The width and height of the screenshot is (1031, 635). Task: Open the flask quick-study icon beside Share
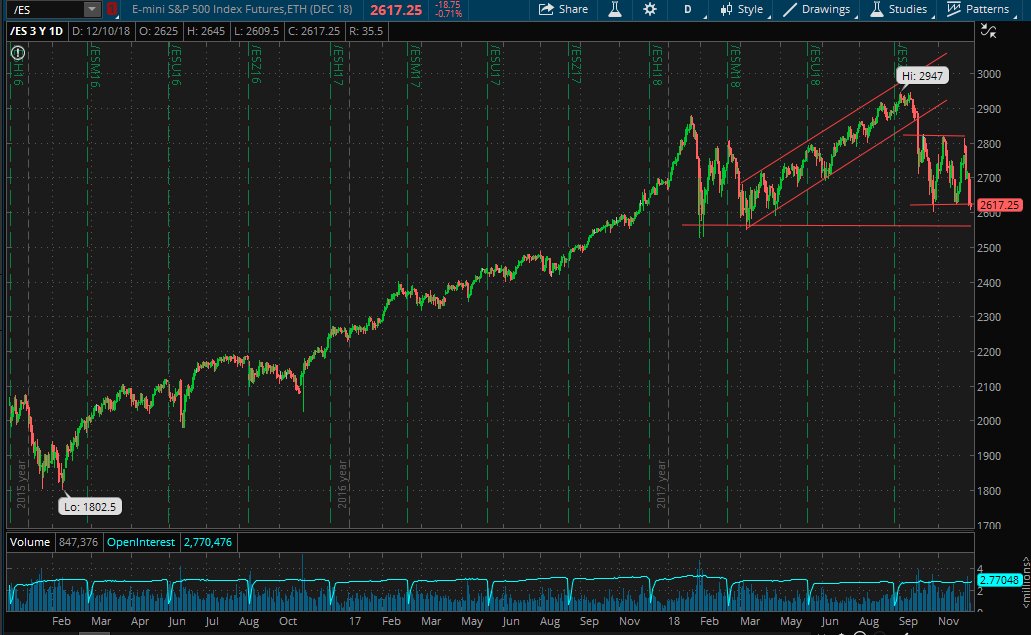pyautogui.click(x=616, y=9)
